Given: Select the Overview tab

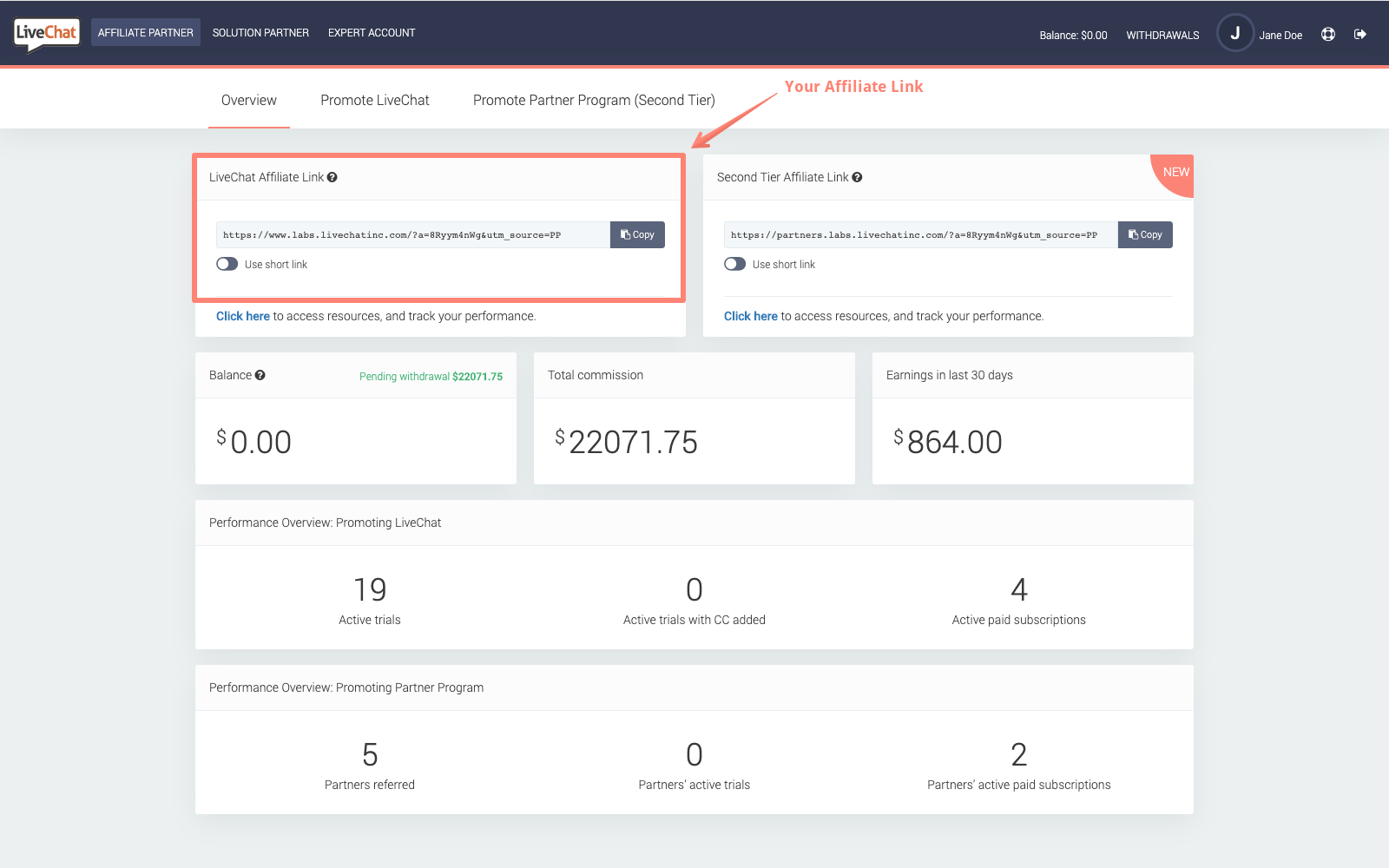Looking at the screenshot, I should tap(249, 101).
